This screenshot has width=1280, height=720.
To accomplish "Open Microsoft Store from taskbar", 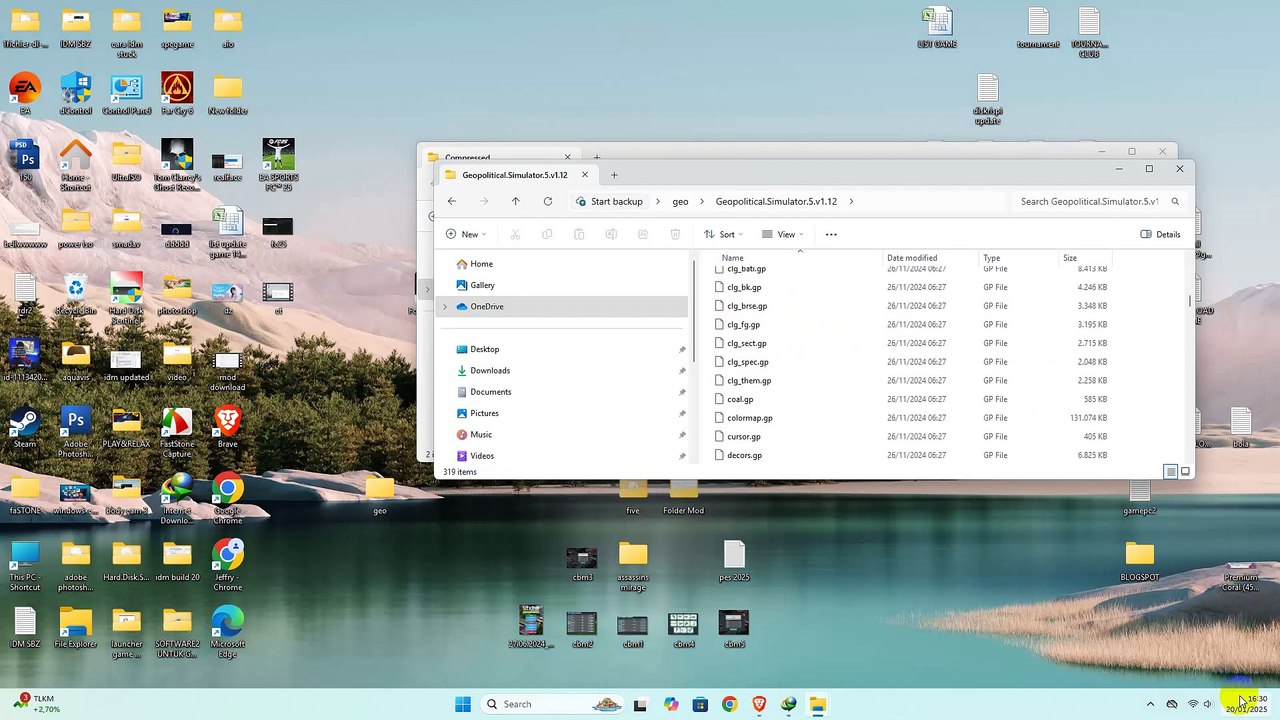I will tap(700, 704).
